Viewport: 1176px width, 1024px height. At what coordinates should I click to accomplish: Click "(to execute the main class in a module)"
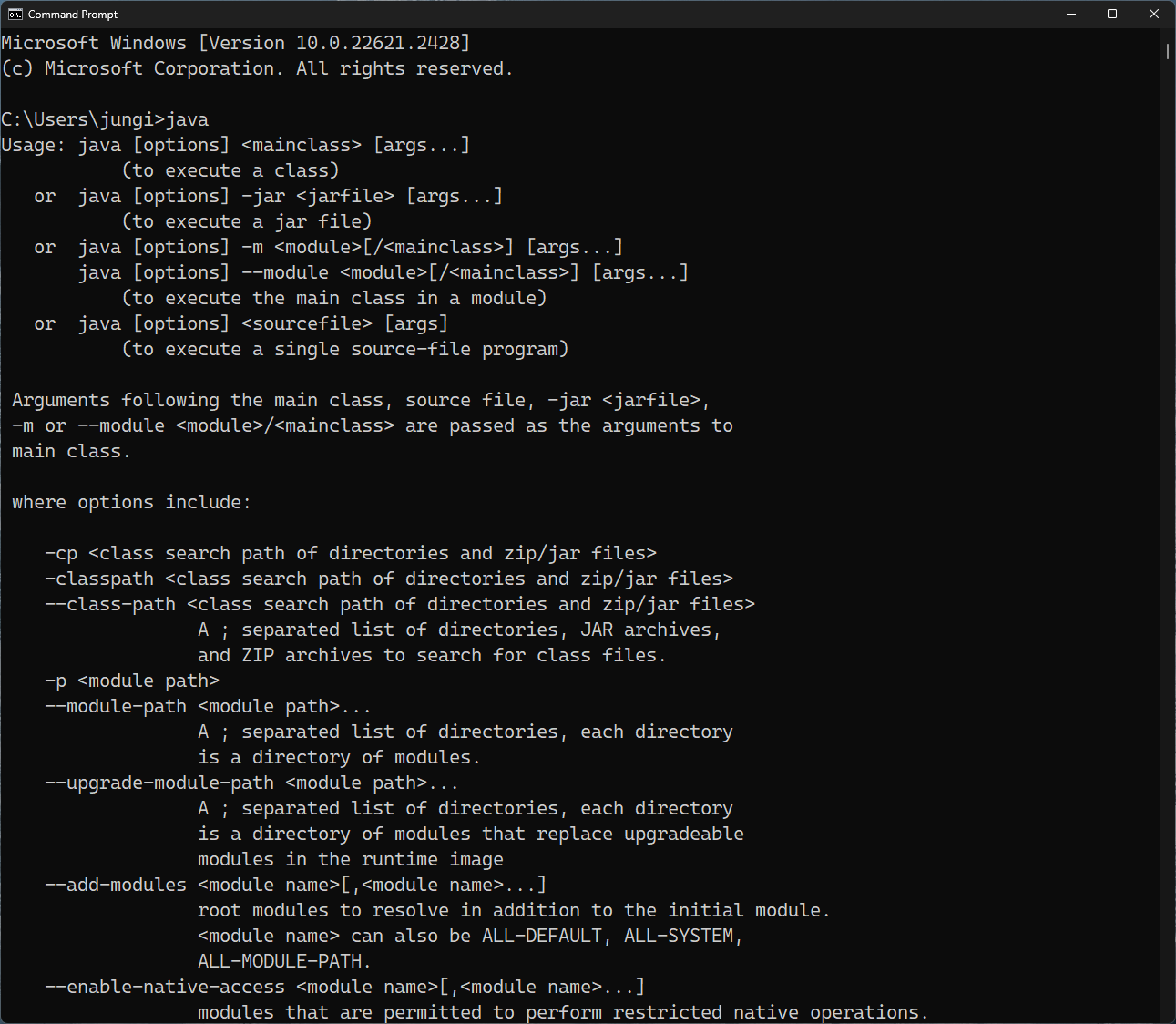pyautogui.click(x=334, y=298)
